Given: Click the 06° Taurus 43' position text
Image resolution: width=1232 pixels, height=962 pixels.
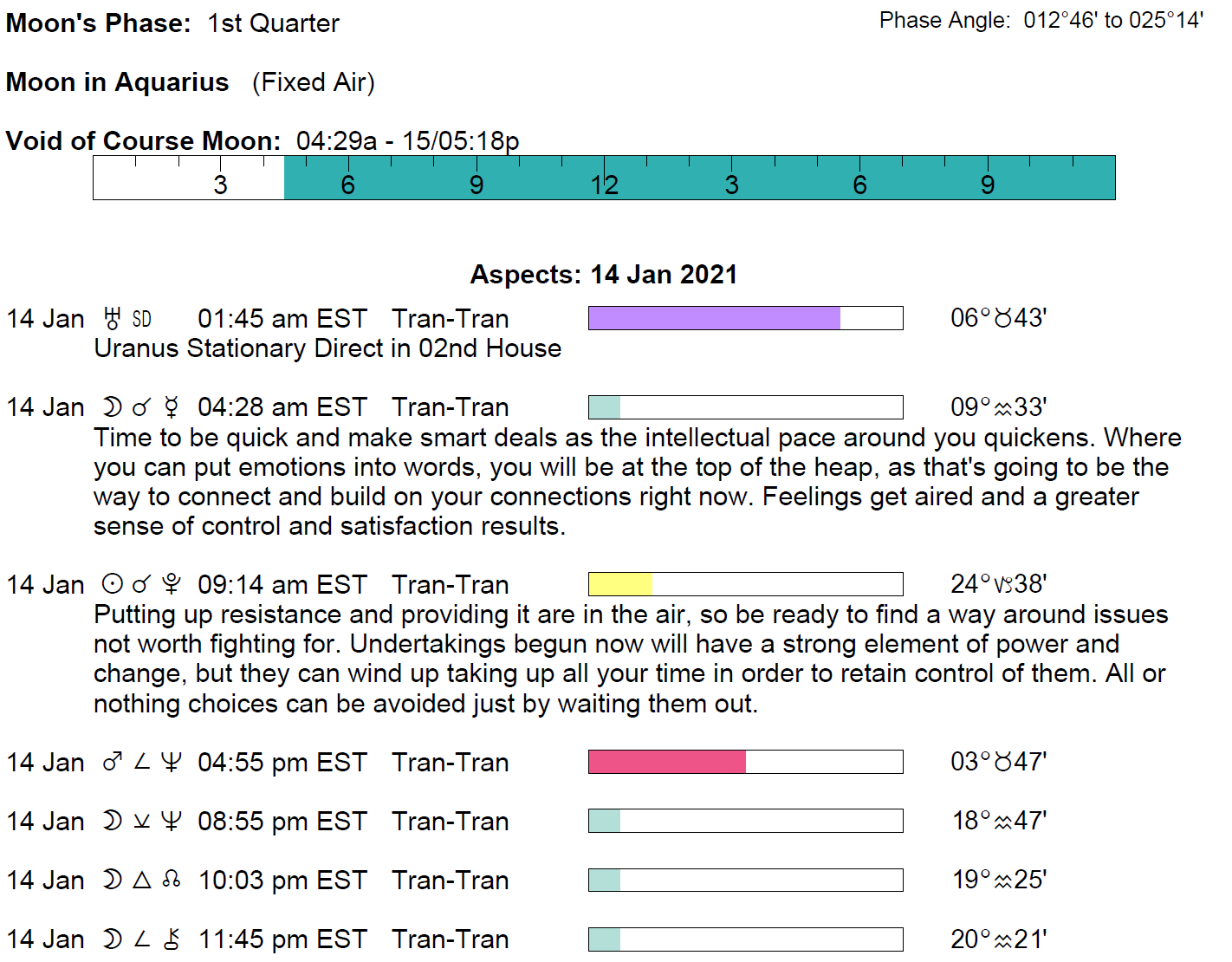Looking at the screenshot, I should coord(998,318).
